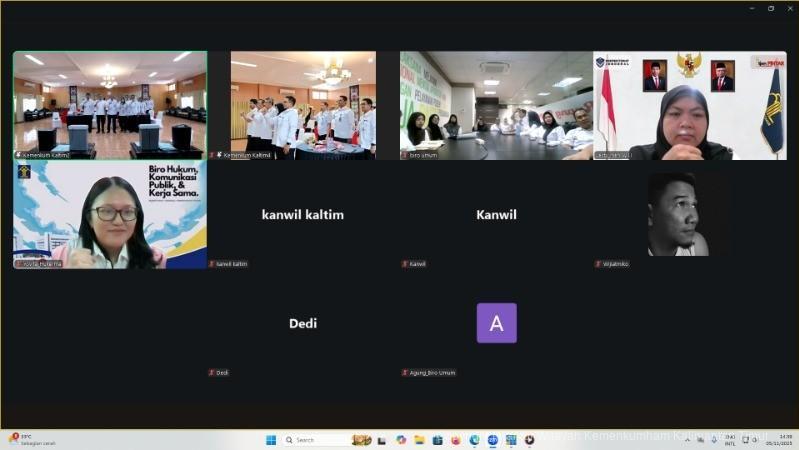Select the 'kanwil kaltim' participant name tile
799x450 pixels.
[x=303, y=215]
